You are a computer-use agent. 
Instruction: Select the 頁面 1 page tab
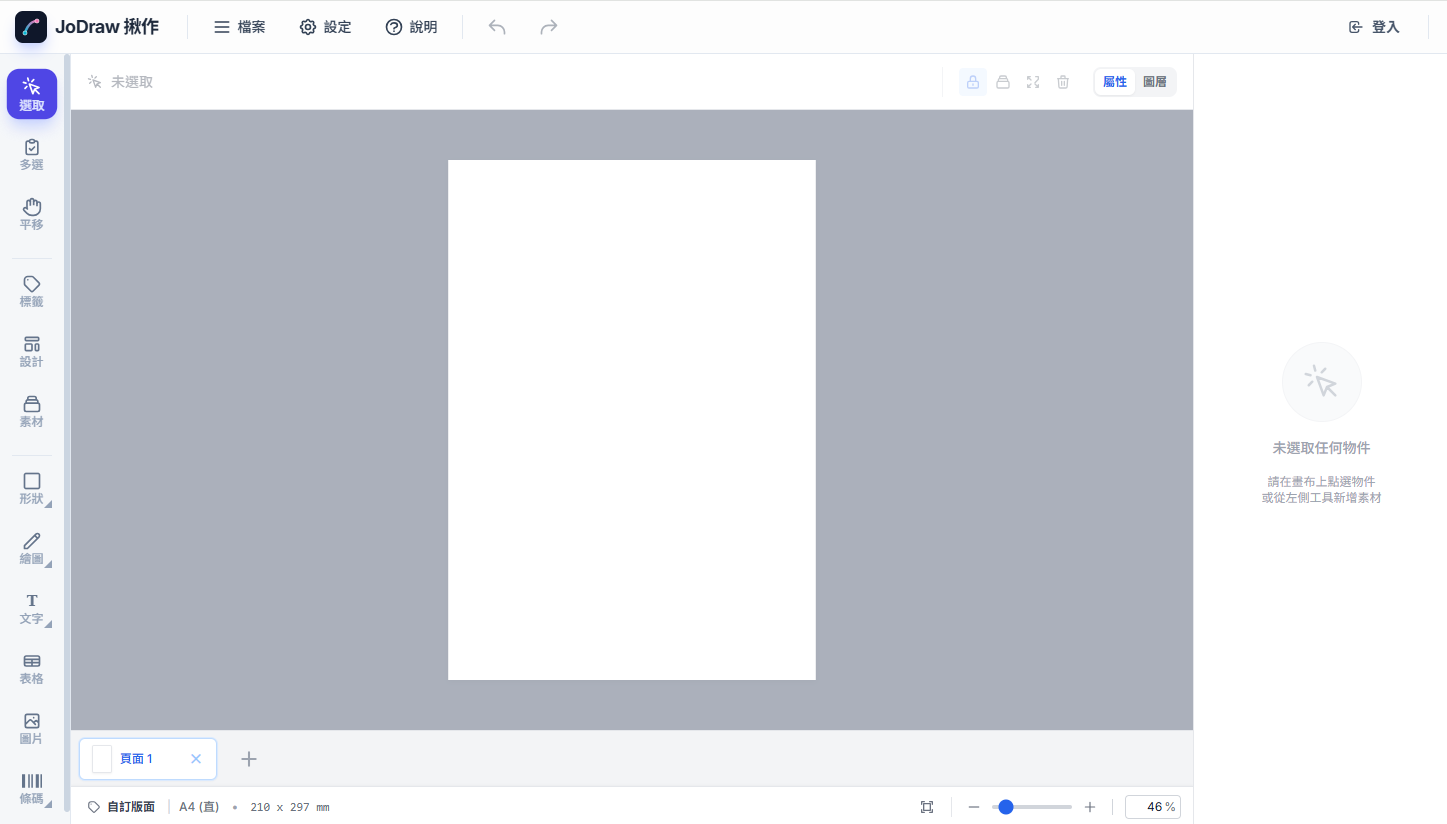138,758
